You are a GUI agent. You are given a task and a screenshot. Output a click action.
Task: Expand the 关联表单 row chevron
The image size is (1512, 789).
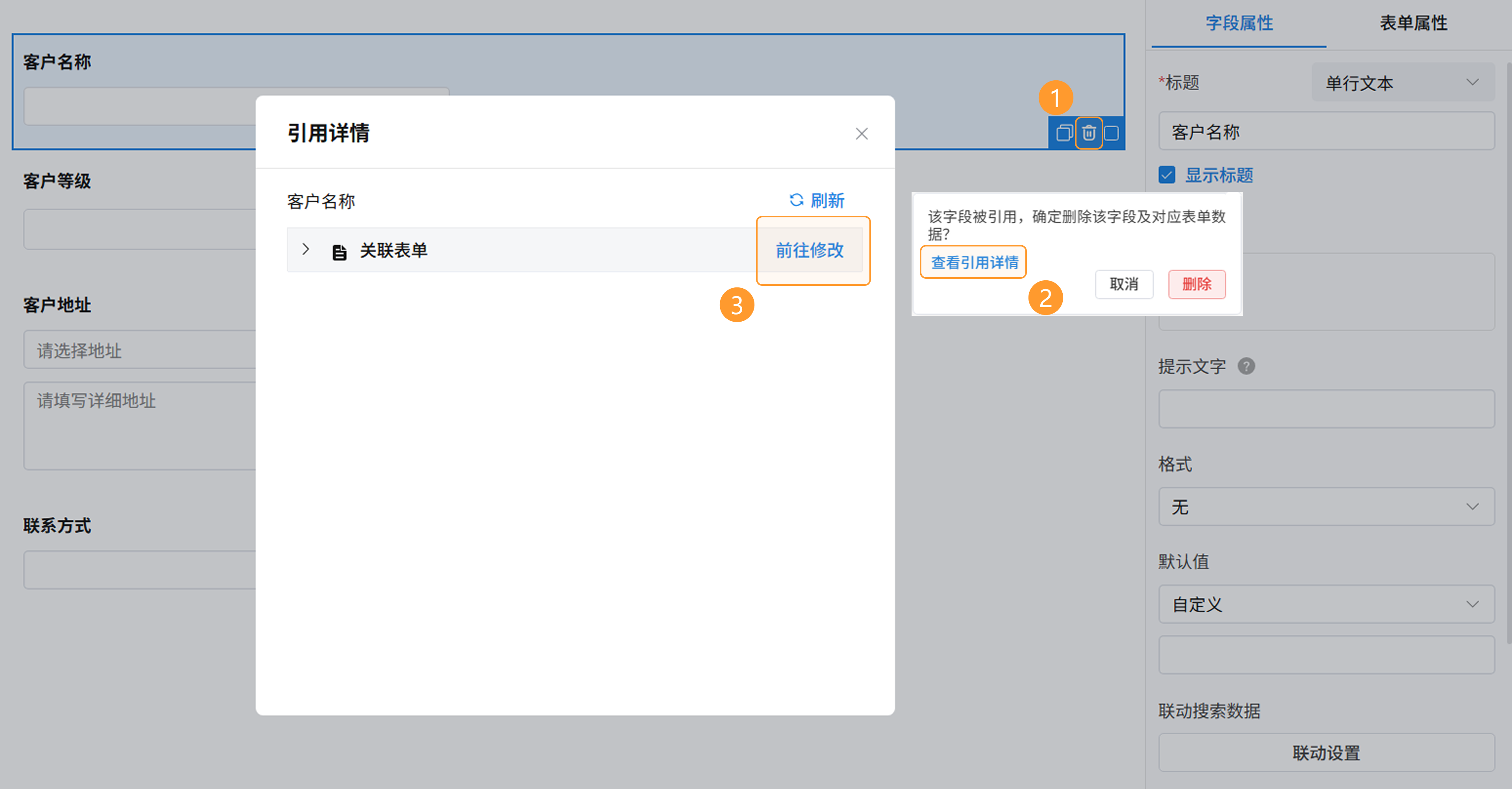coord(306,250)
